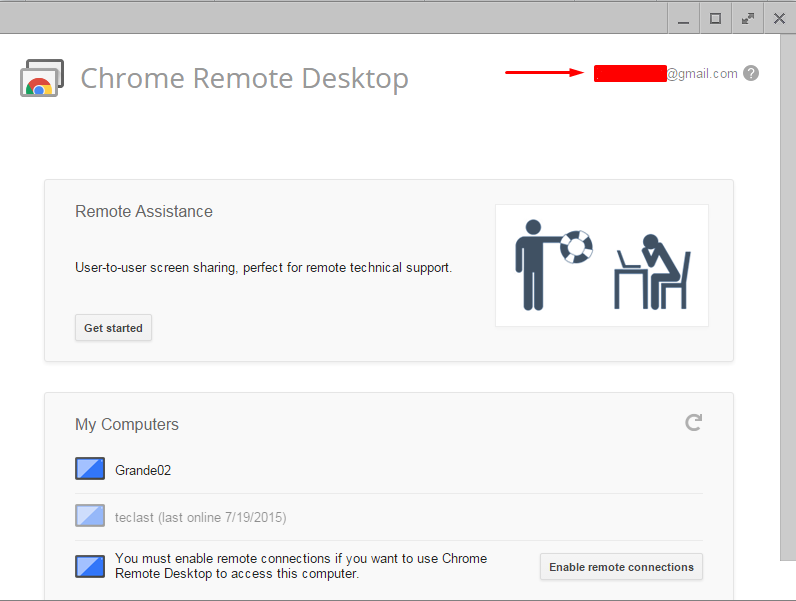Click the Remote Assistance illustration
The image size is (796, 601).
click(x=602, y=265)
